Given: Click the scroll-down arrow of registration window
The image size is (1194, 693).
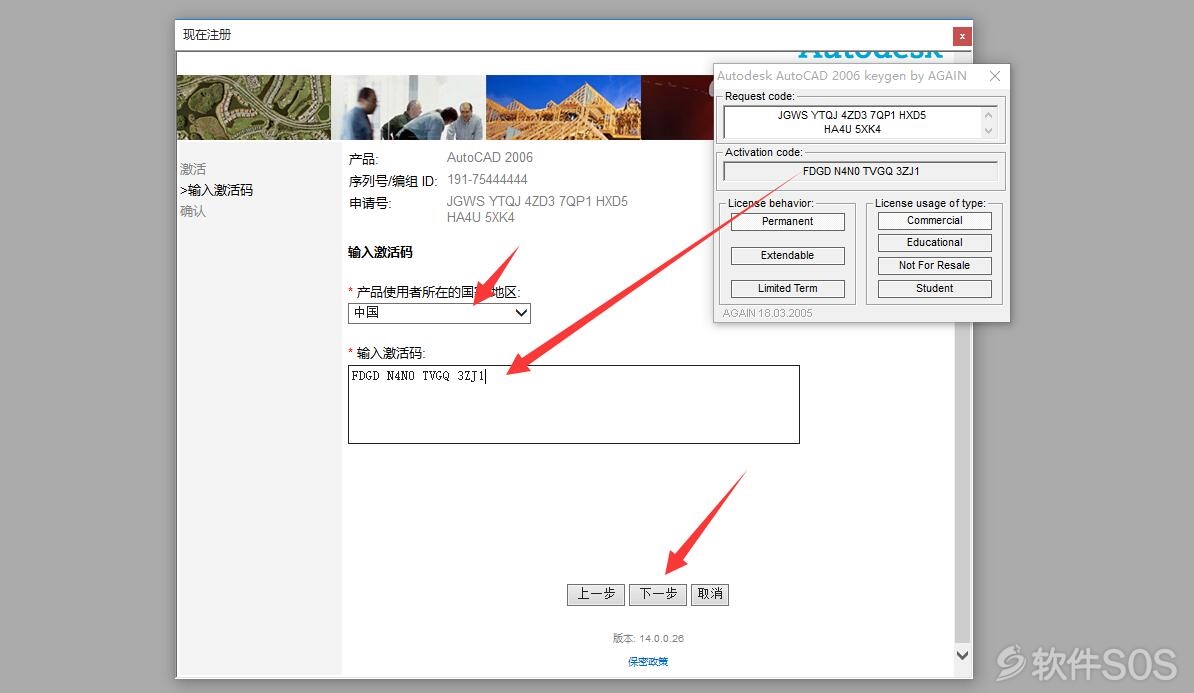Looking at the screenshot, I should tap(963, 655).
